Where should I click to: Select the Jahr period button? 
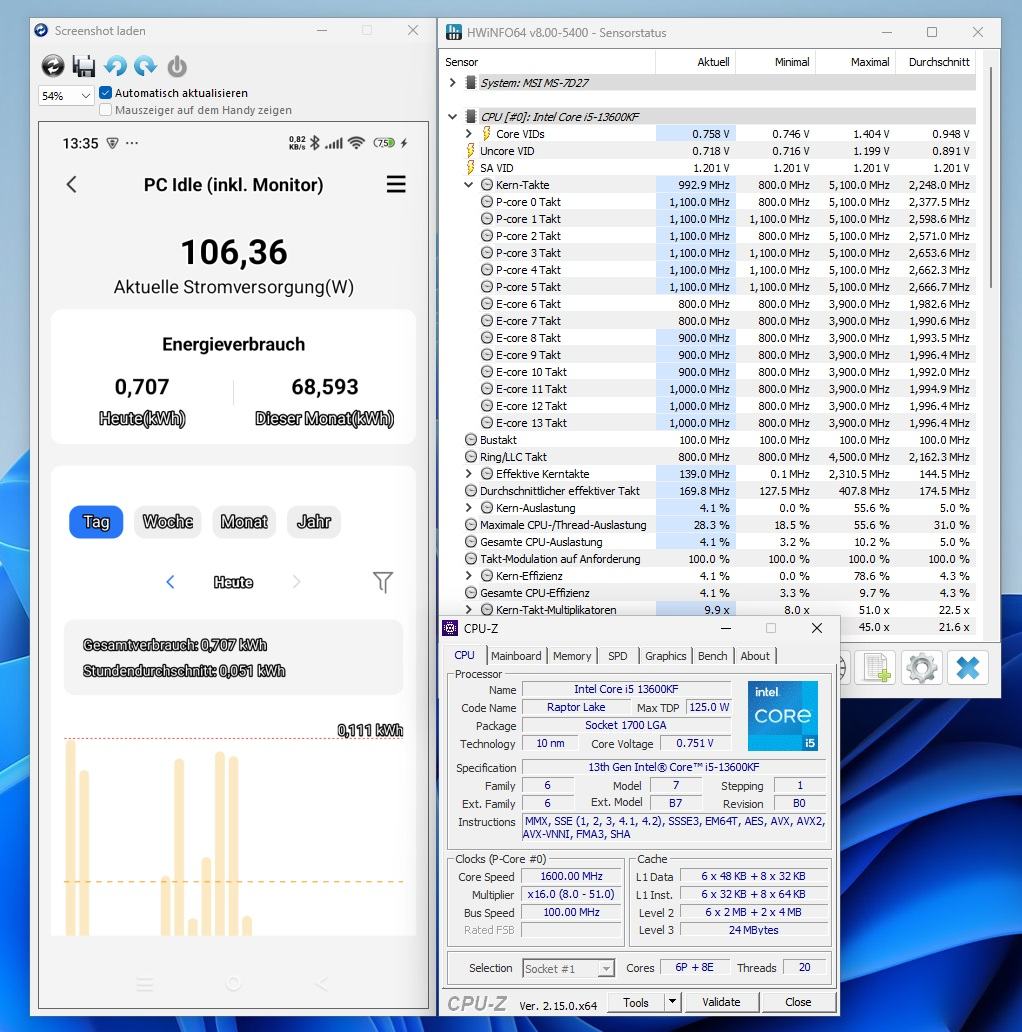[314, 522]
